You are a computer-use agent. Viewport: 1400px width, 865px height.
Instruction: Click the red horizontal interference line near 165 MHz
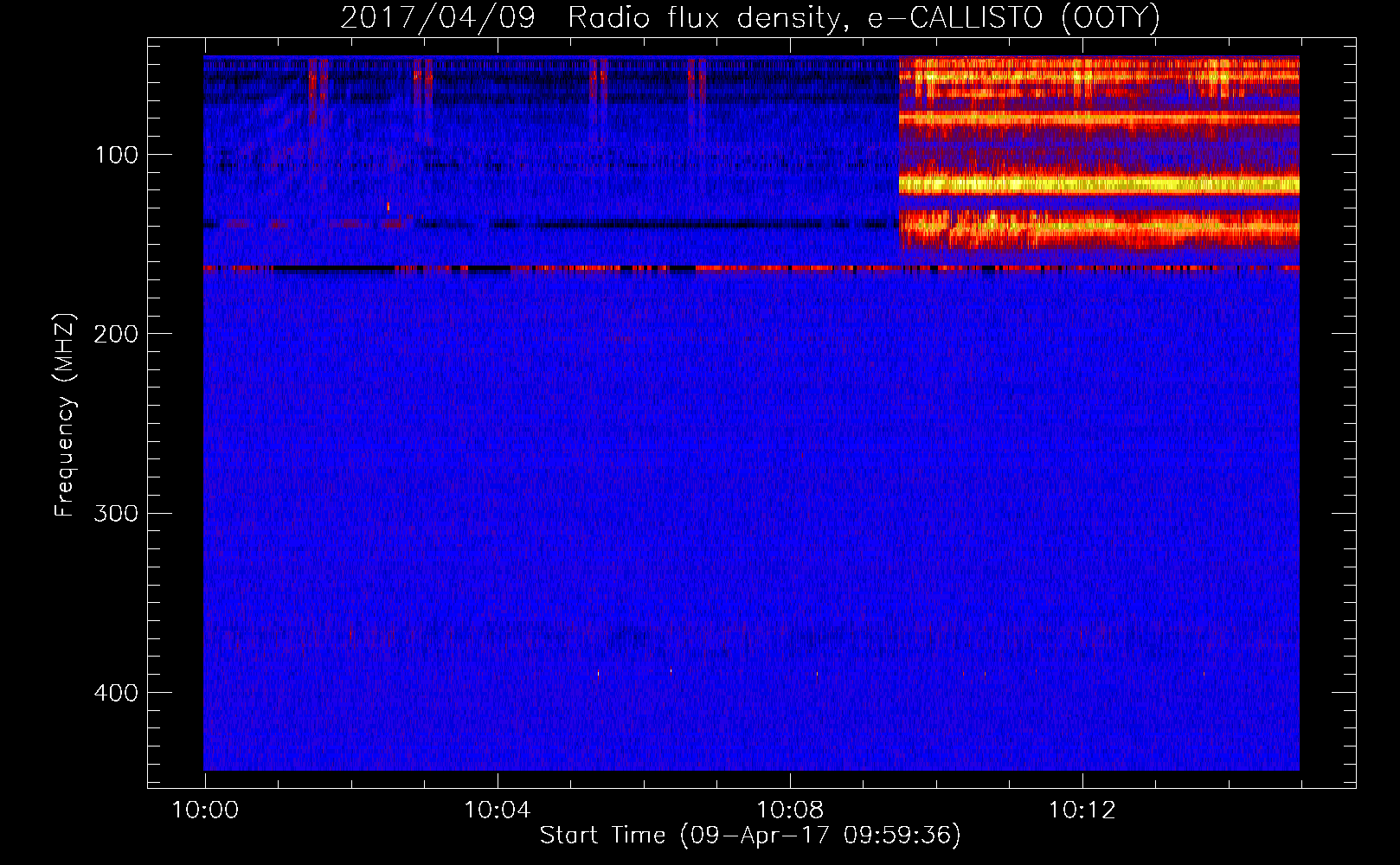(x=751, y=269)
